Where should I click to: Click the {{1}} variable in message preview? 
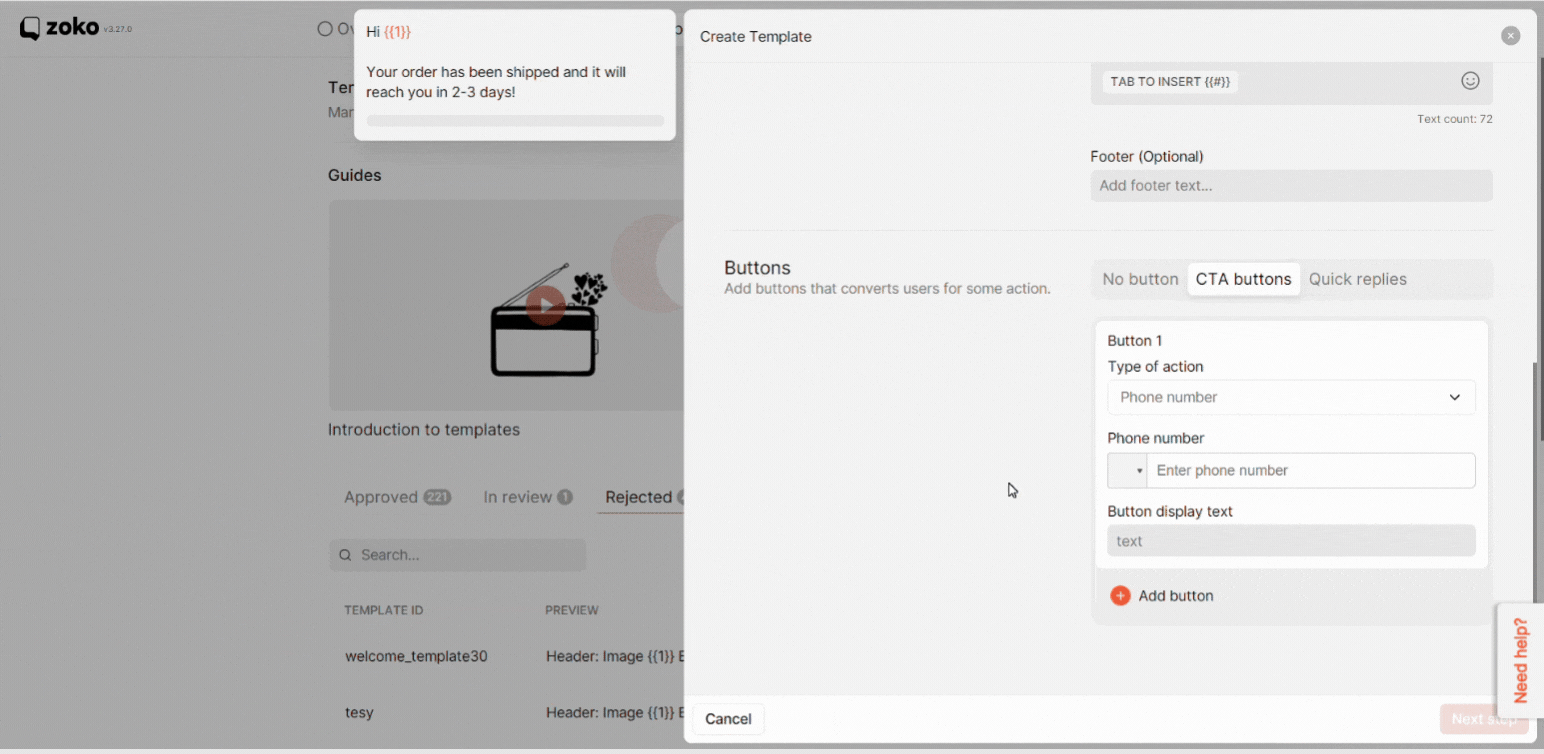tap(397, 32)
